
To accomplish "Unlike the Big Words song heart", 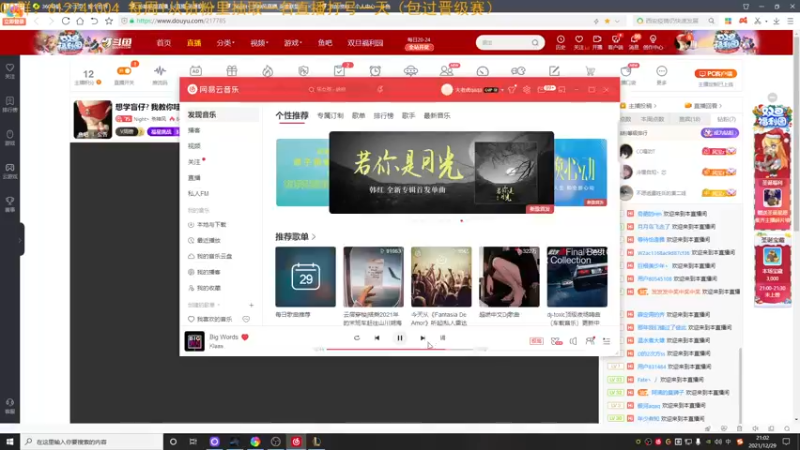I will coord(245,337).
